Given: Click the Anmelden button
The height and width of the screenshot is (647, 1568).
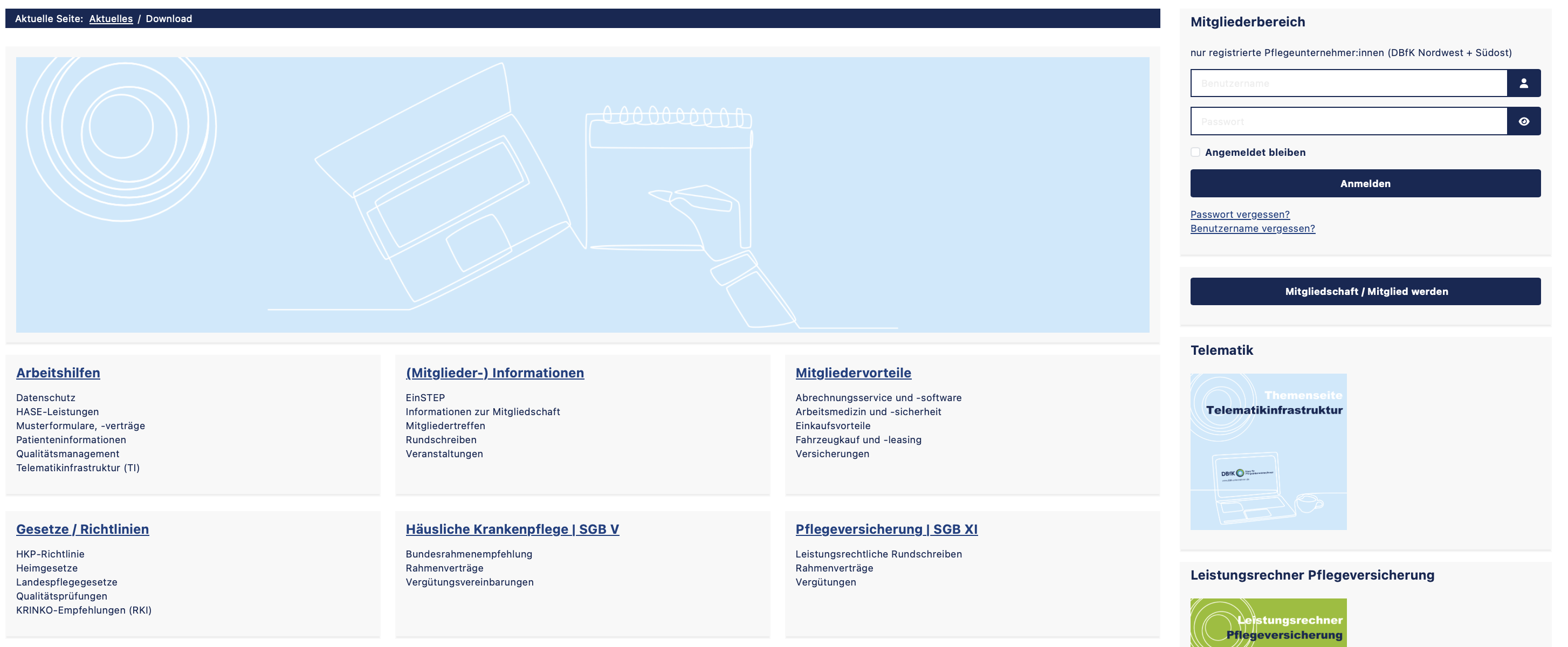Looking at the screenshot, I should [1365, 183].
